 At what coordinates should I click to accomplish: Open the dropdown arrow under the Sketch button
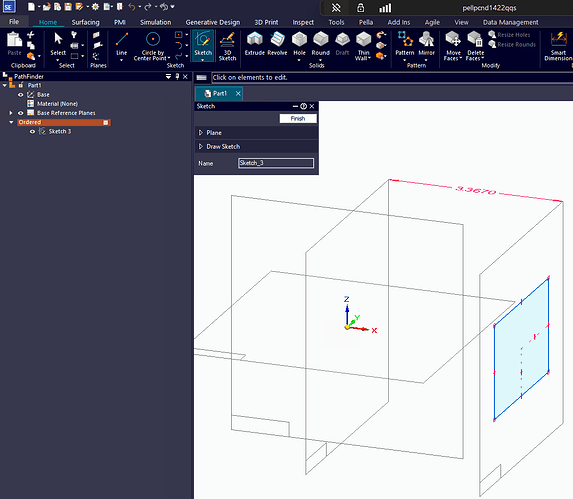(203, 60)
